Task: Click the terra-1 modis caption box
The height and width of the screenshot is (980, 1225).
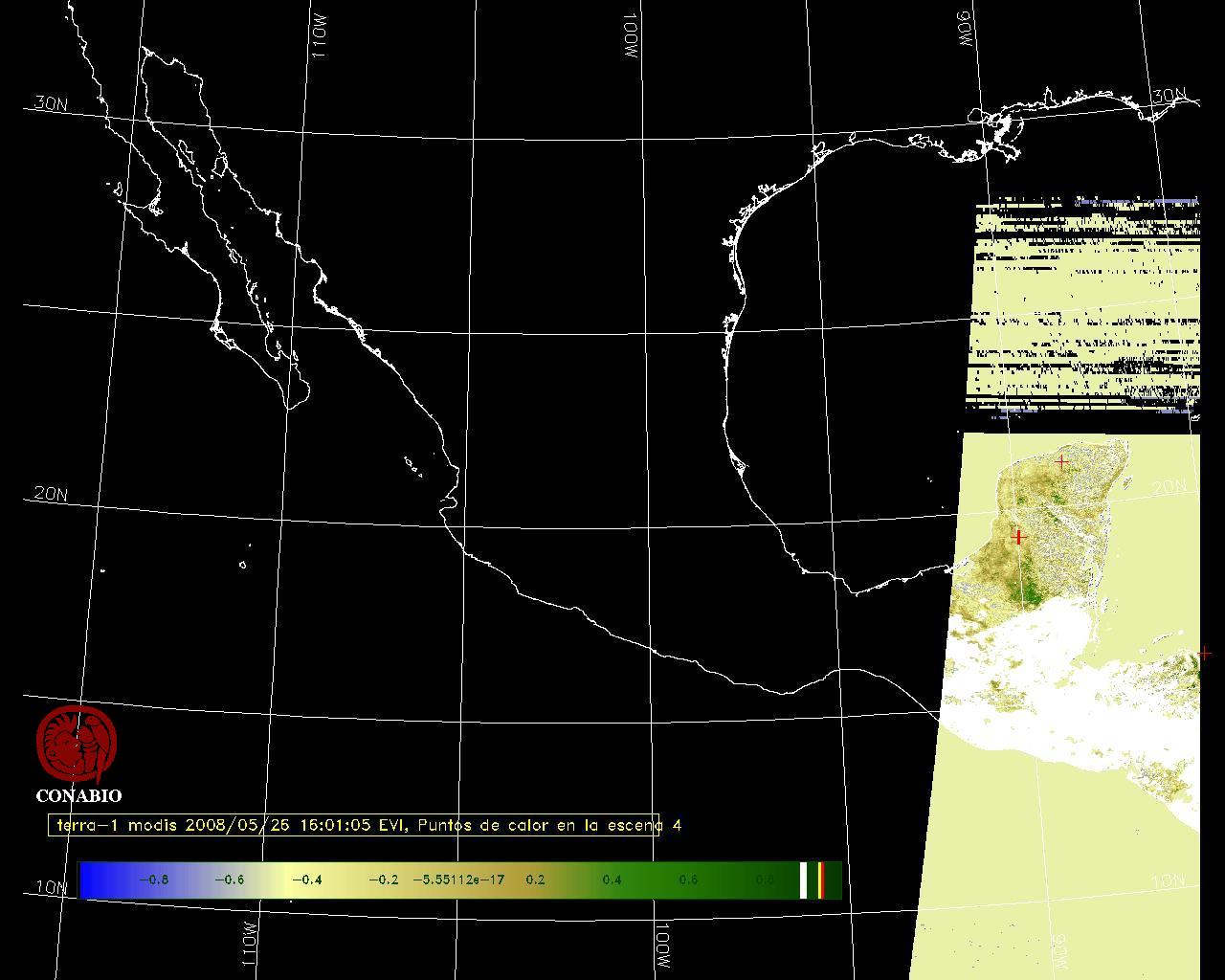Action: (354, 825)
